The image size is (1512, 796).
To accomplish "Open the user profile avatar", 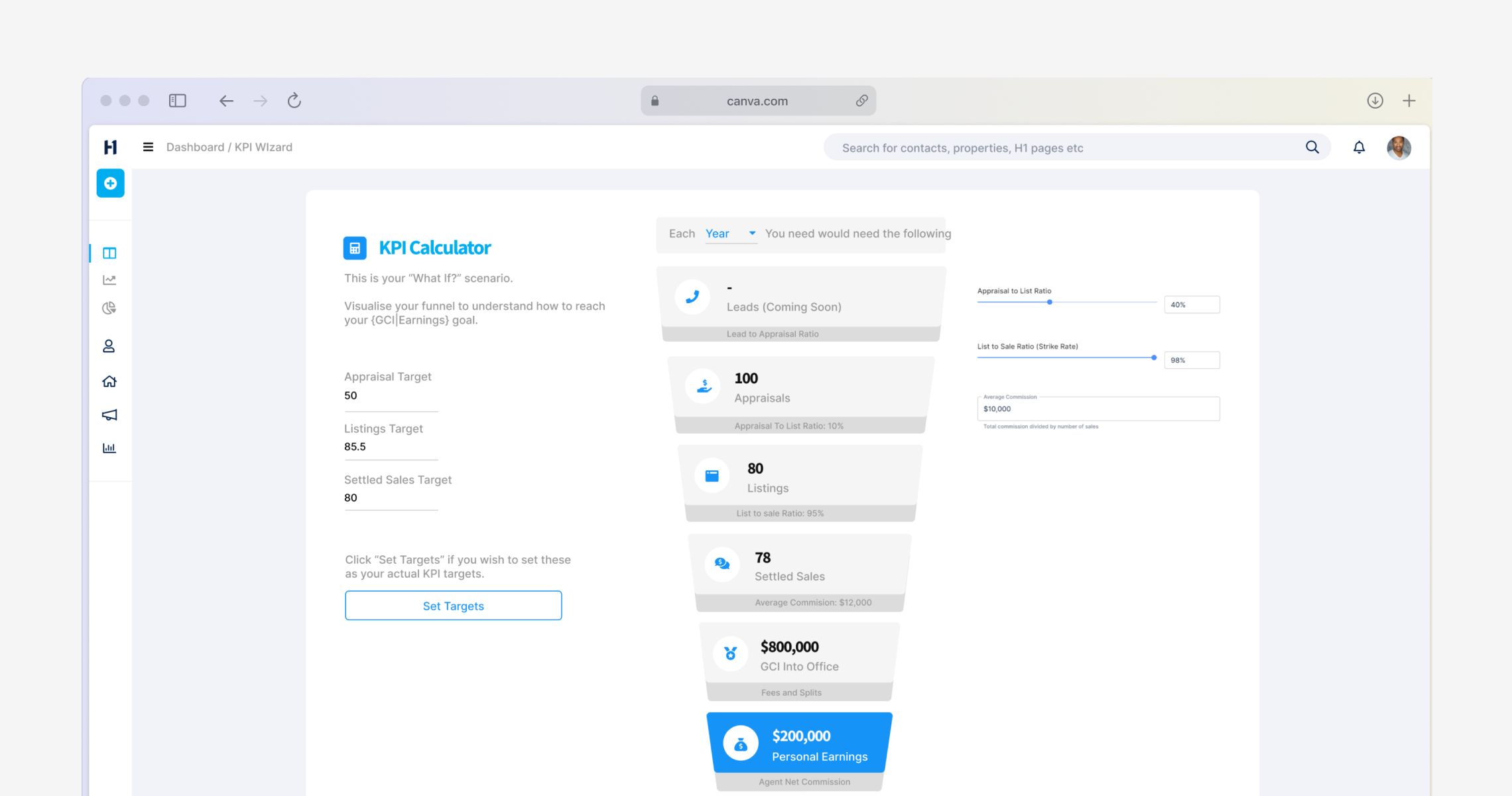I will pos(1399,147).
